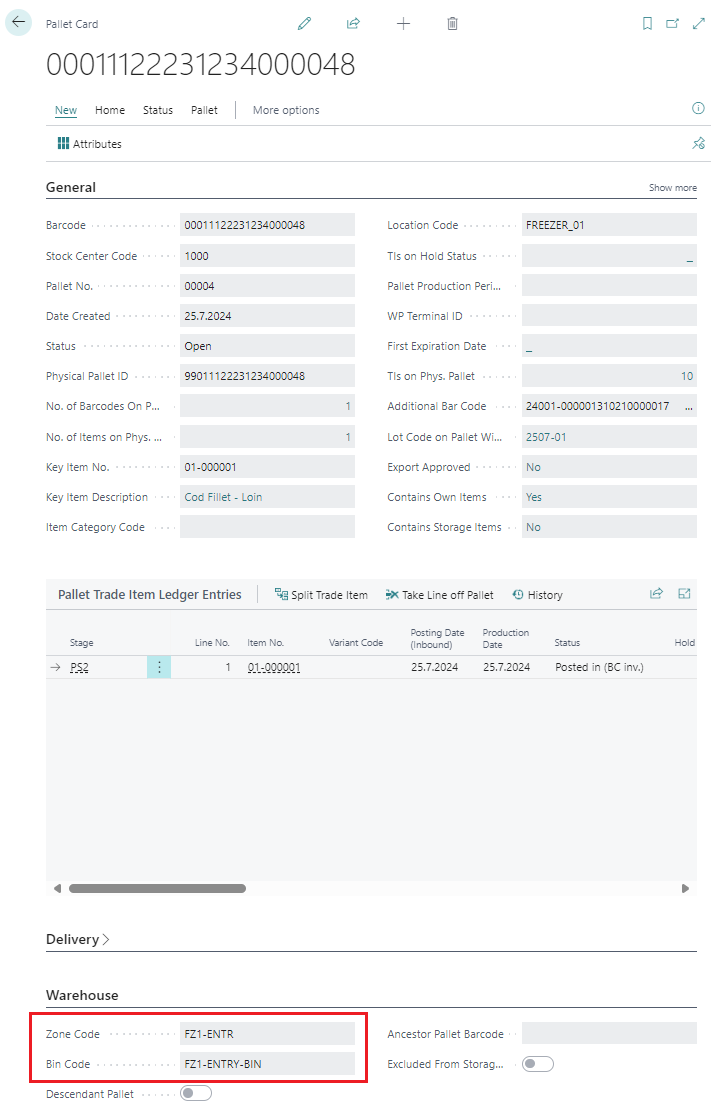Click the information circle icon

click(x=698, y=108)
